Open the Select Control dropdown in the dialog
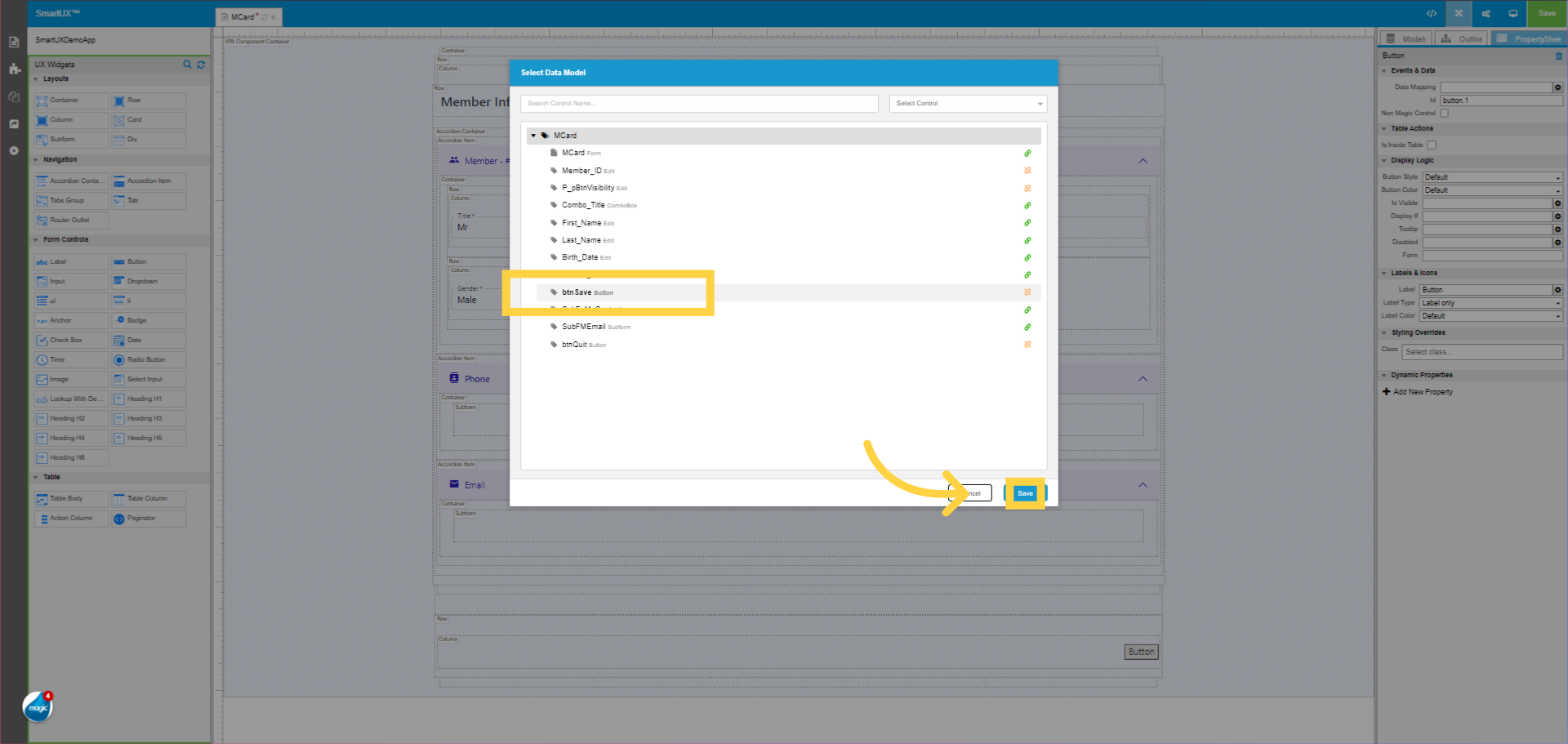Image resolution: width=1568 pixels, height=744 pixels. pyautogui.click(x=967, y=104)
